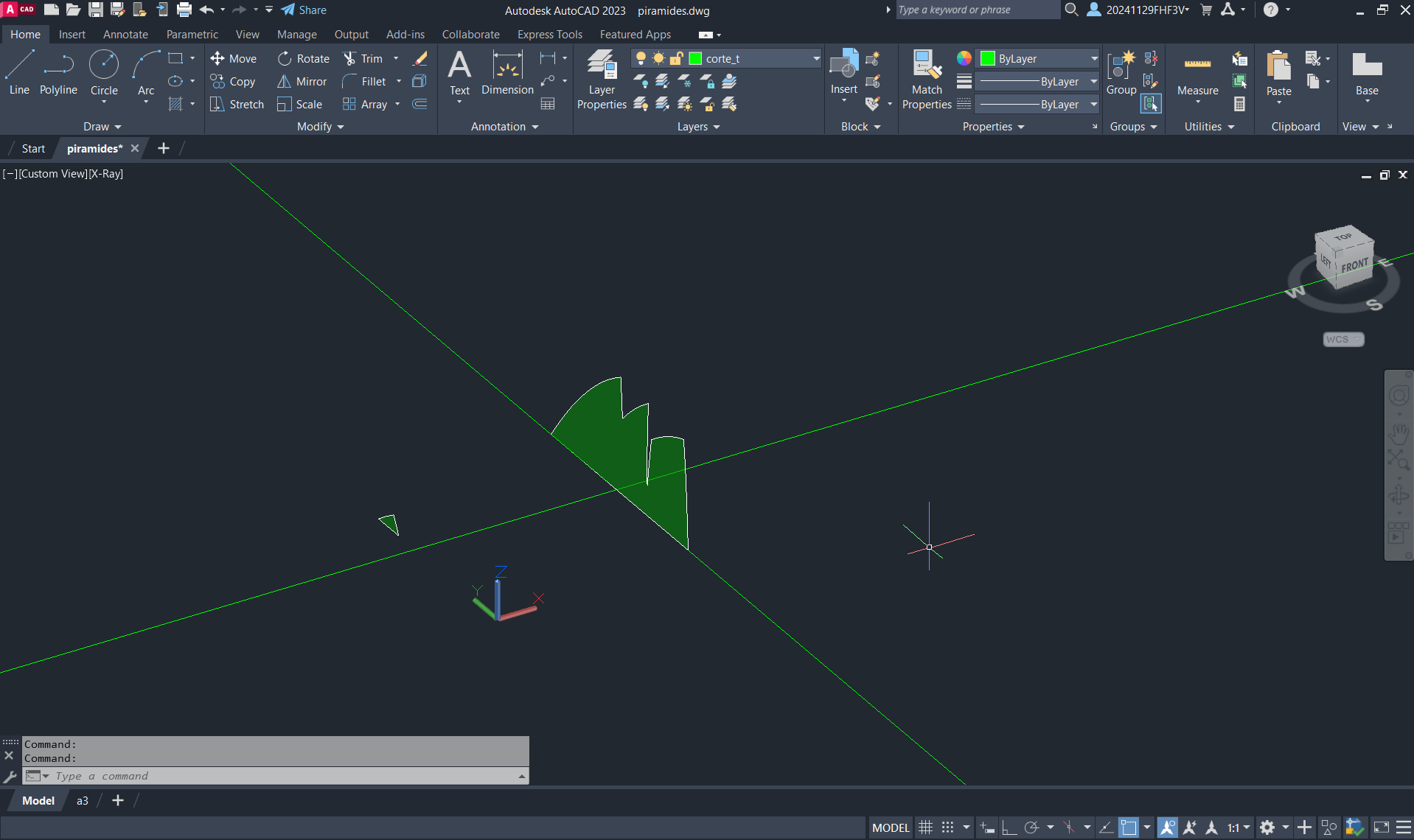The height and width of the screenshot is (840, 1414).
Task: Click the WCS coordinate system button
Action: click(x=1342, y=340)
